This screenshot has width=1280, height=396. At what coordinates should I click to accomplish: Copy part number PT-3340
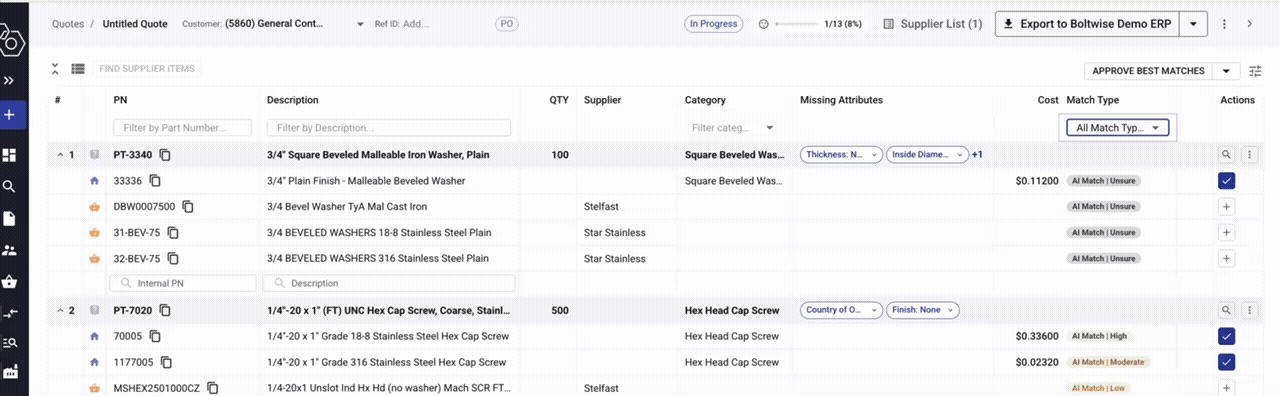pos(166,155)
